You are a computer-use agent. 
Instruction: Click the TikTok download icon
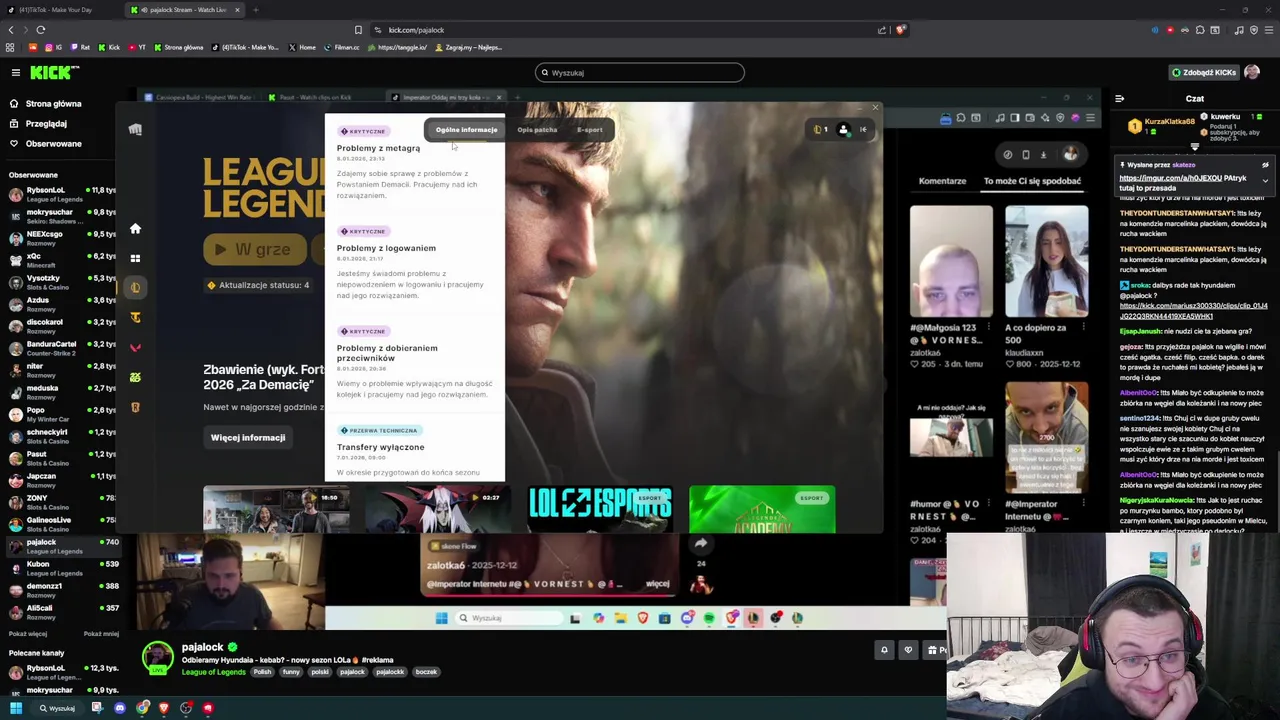(x=1043, y=155)
